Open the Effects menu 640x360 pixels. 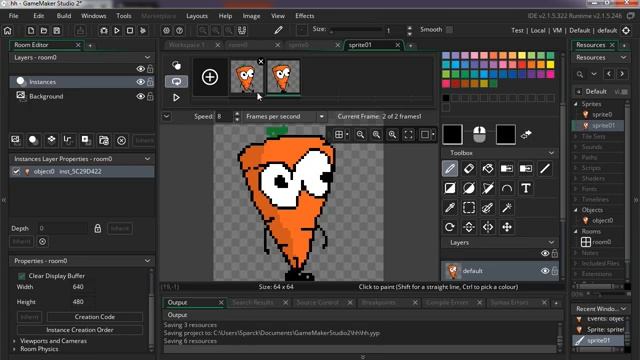click(x=304, y=16)
